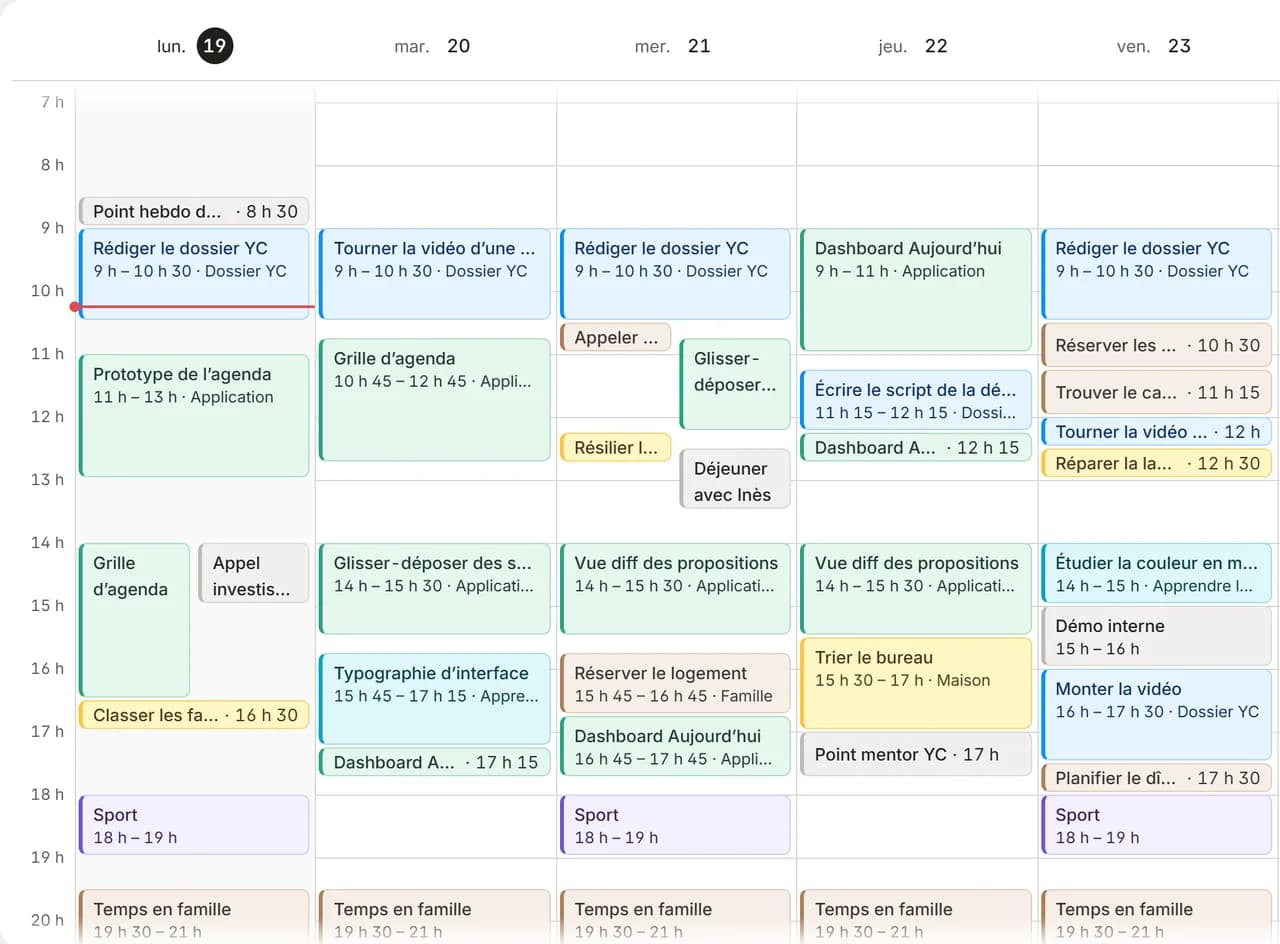Viewport: 1280px width, 944px height.
Task: Open the 'Réparer la la...' 12 h 30 task
Action: click(1157, 463)
